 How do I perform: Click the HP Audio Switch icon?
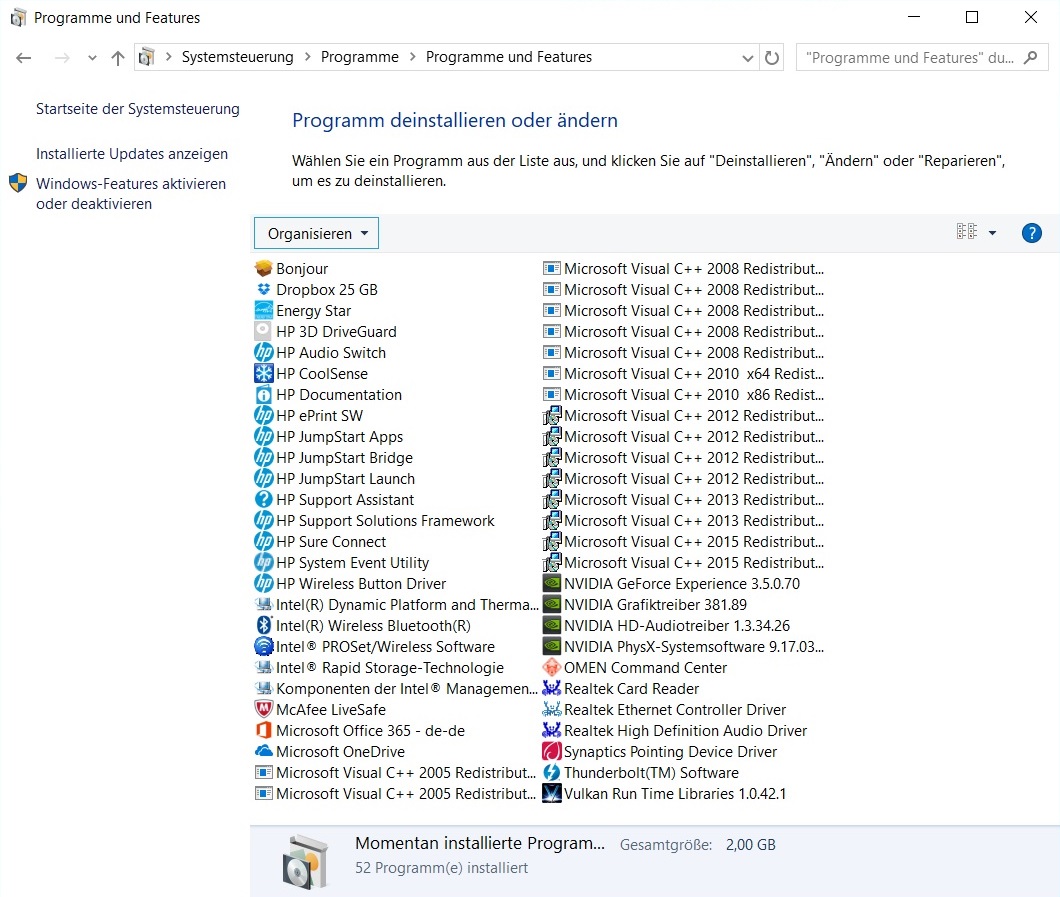coord(264,352)
